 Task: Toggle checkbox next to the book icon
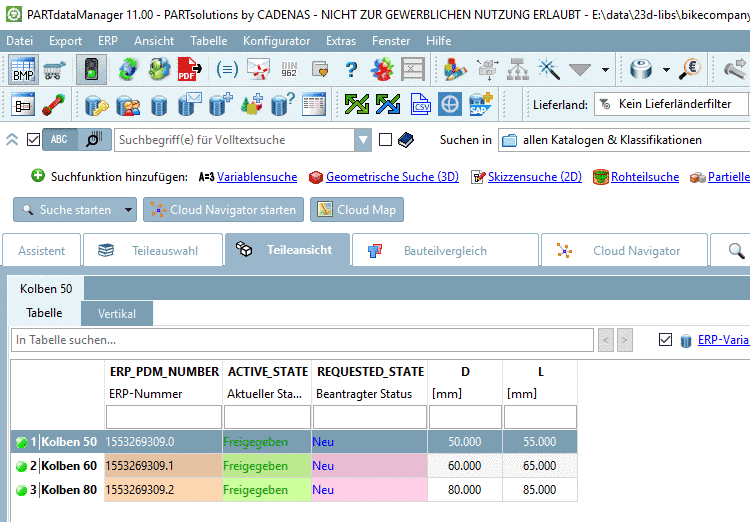click(385, 140)
